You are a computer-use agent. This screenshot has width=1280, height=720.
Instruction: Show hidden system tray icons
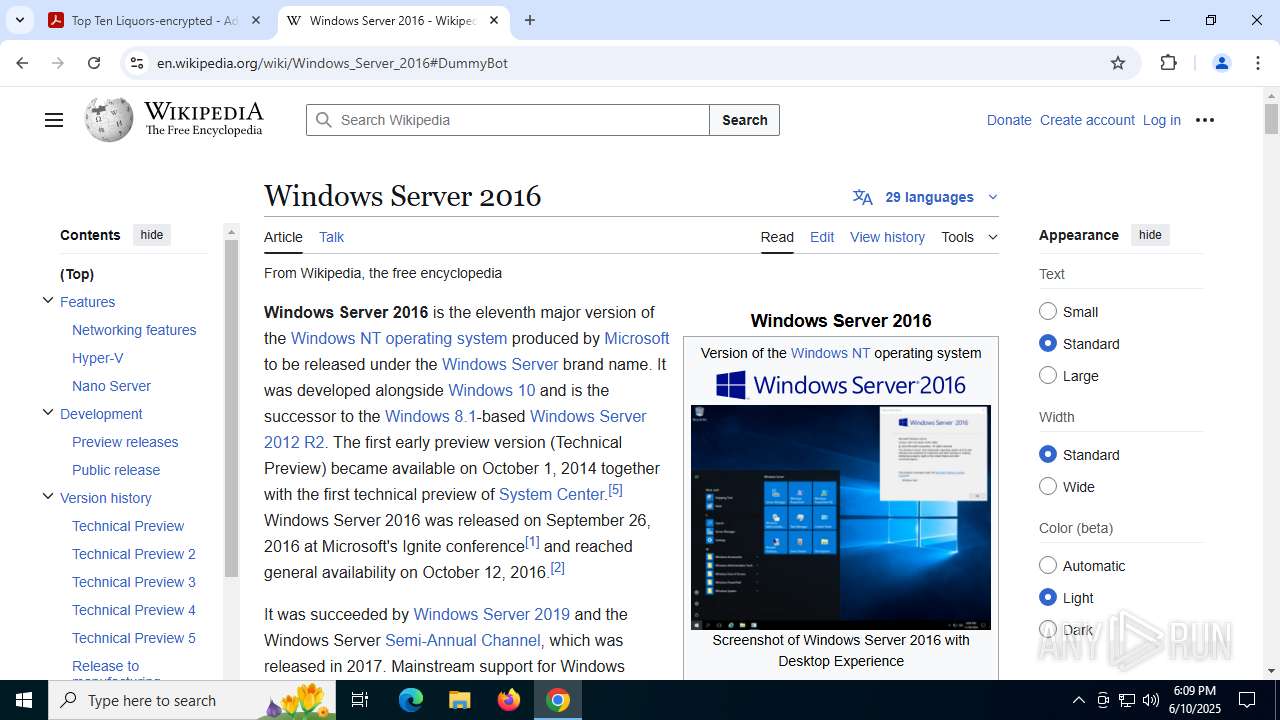click(x=1078, y=700)
